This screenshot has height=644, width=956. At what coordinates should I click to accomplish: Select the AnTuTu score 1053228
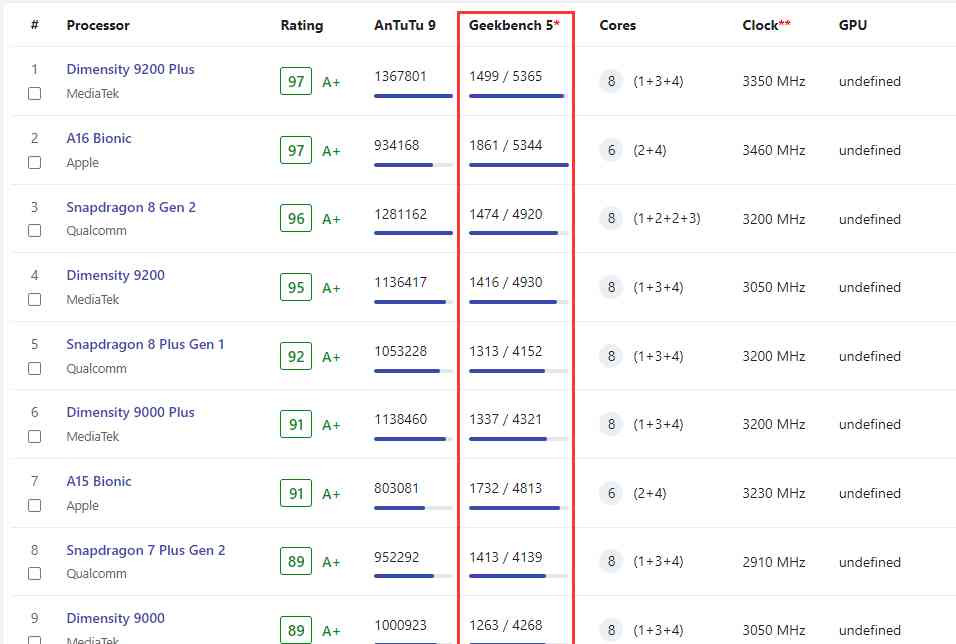click(x=401, y=351)
